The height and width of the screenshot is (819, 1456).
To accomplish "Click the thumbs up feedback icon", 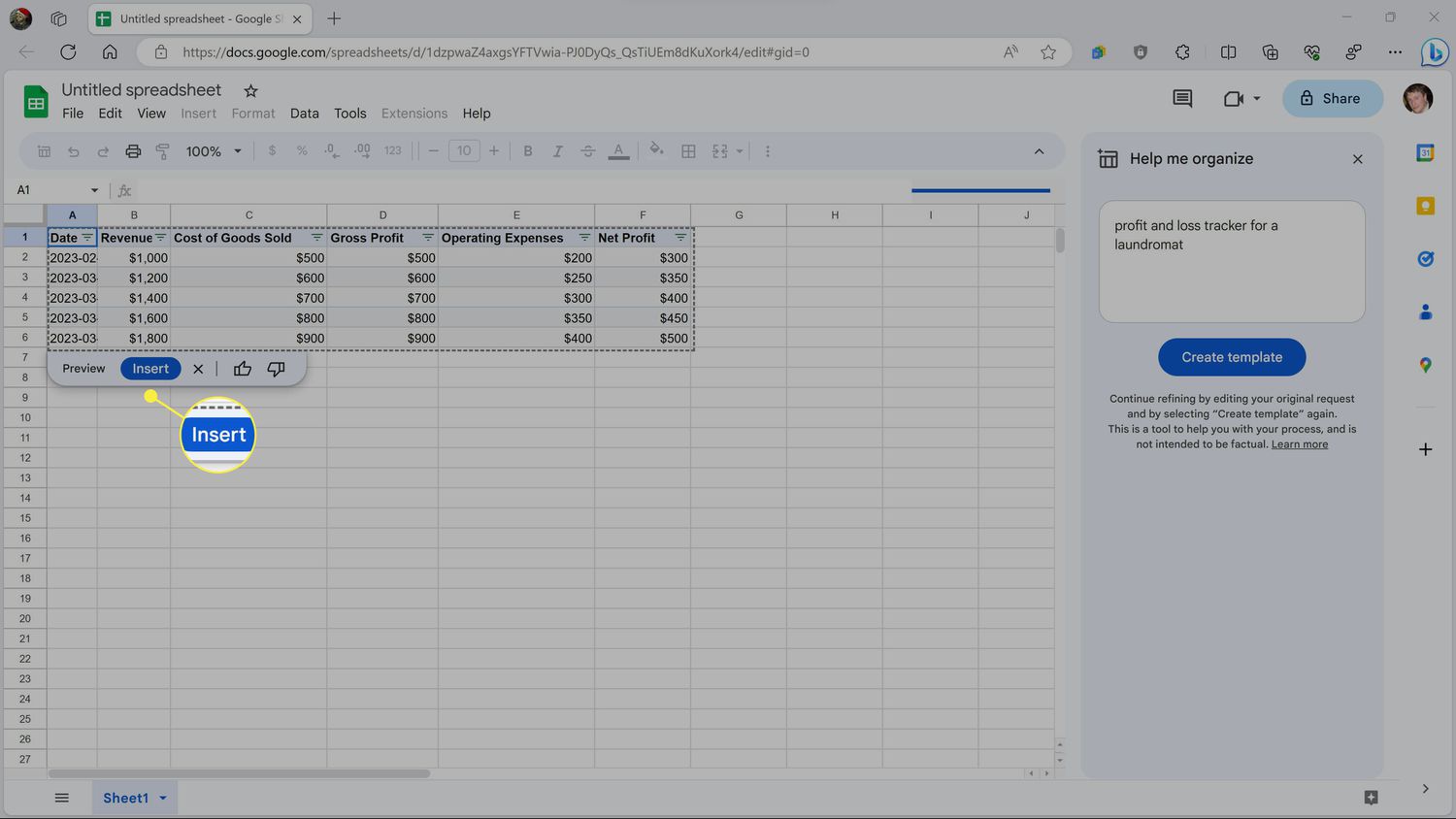I will pyautogui.click(x=243, y=369).
